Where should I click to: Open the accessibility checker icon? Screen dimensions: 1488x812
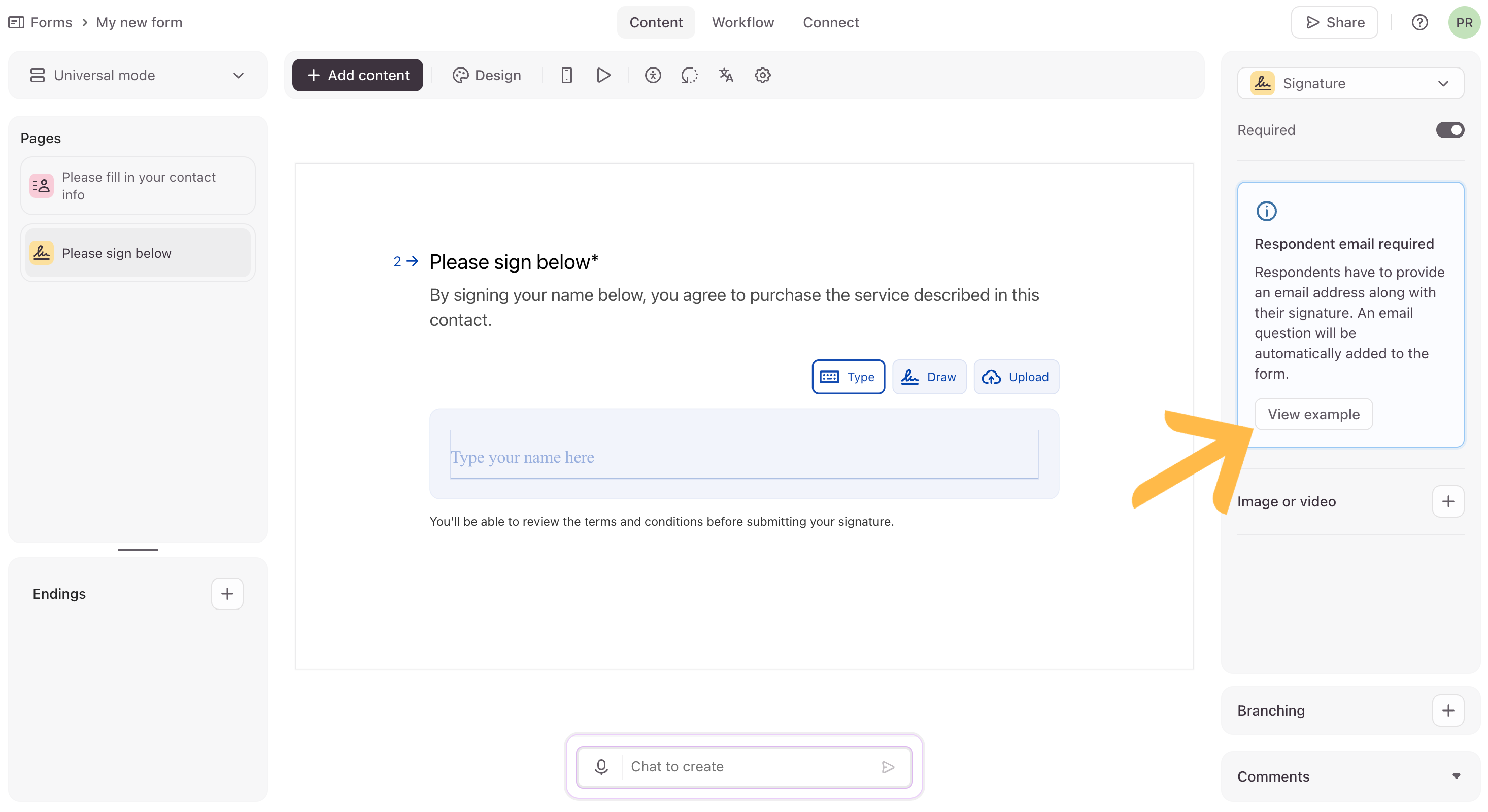[653, 75]
